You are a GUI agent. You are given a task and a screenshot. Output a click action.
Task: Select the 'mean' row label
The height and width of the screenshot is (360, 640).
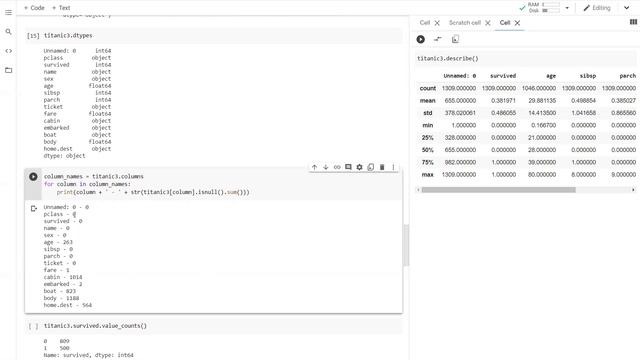(427, 100)
